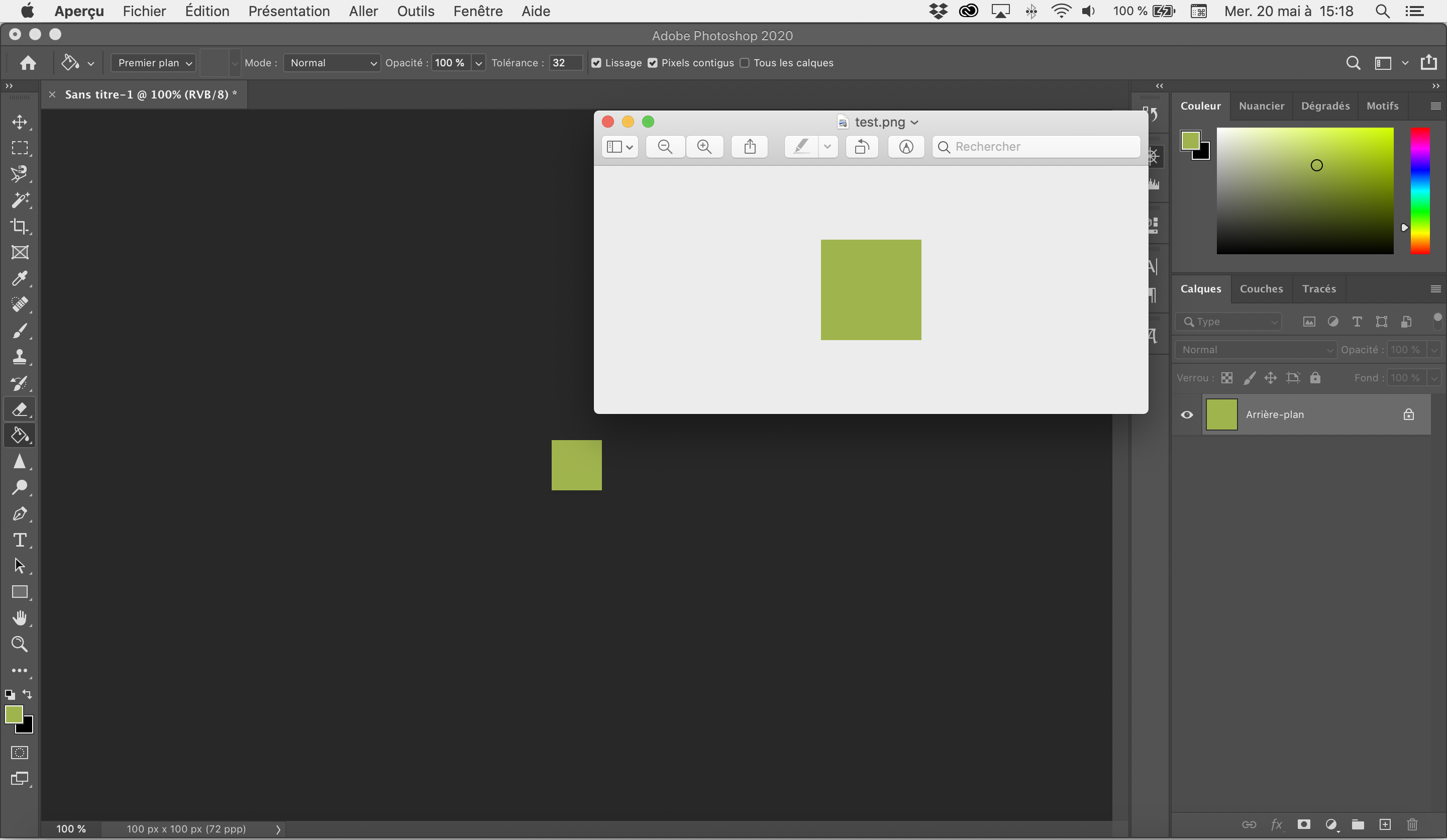Select the Zoom tool
This screenshot has height=840, width=1447.
click(x=21, y=645)
